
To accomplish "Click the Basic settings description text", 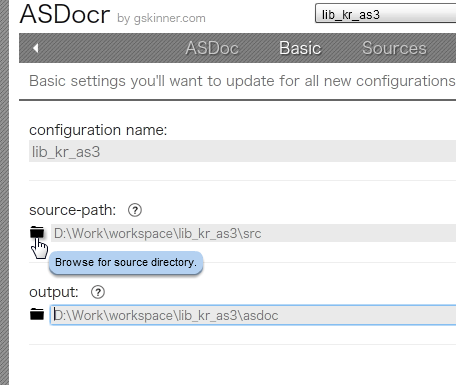I will 242,81.
